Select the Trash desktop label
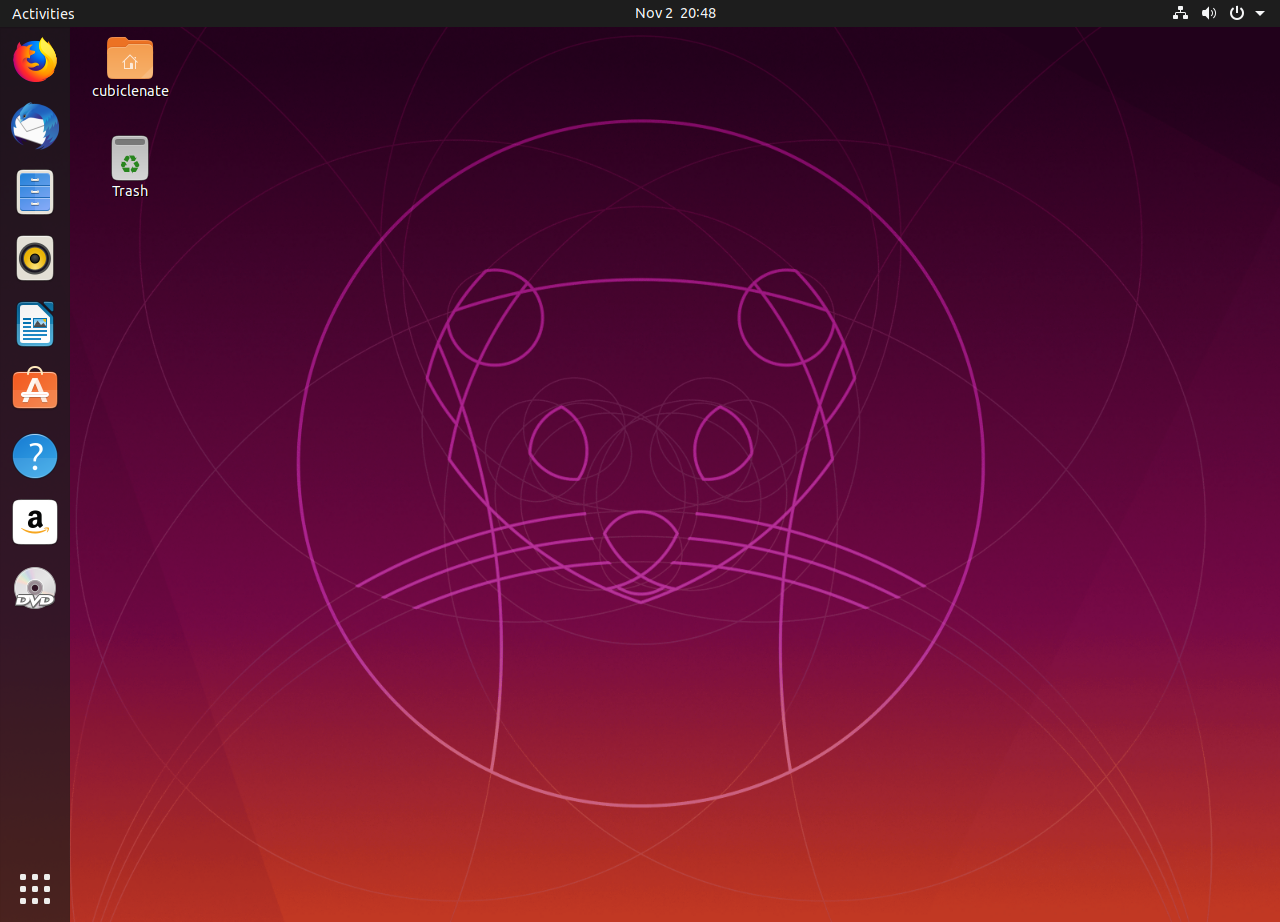The width and height of the screenshot is (1280, 922). coord(130,190)
